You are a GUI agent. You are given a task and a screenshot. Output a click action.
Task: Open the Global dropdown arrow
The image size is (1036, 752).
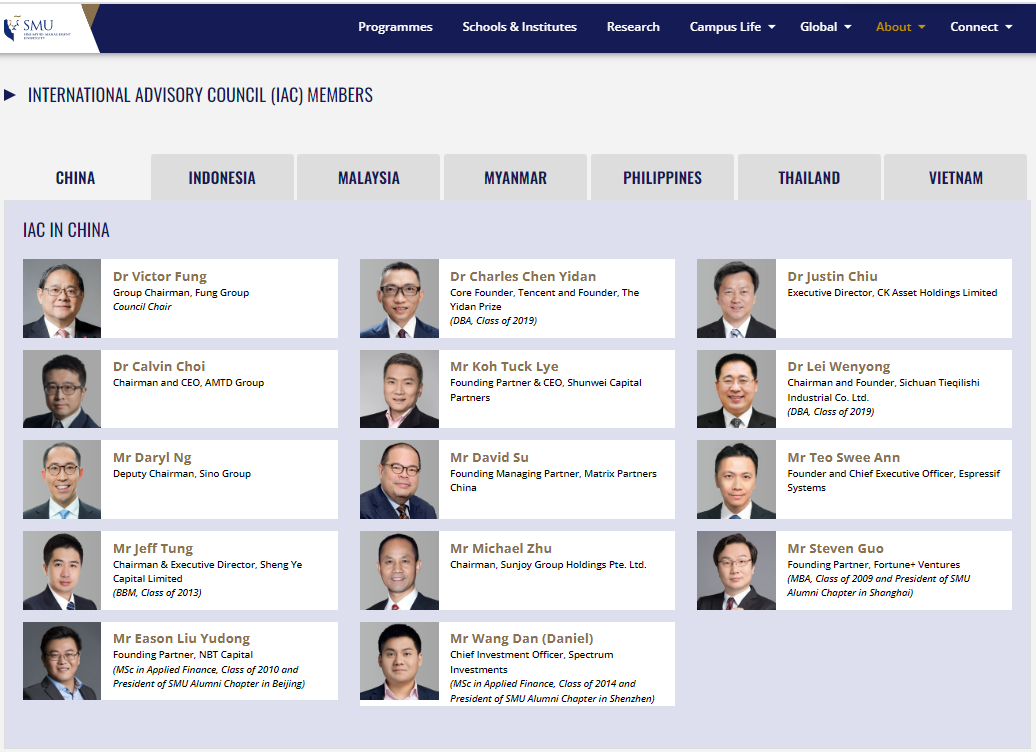tap(848, 27)
